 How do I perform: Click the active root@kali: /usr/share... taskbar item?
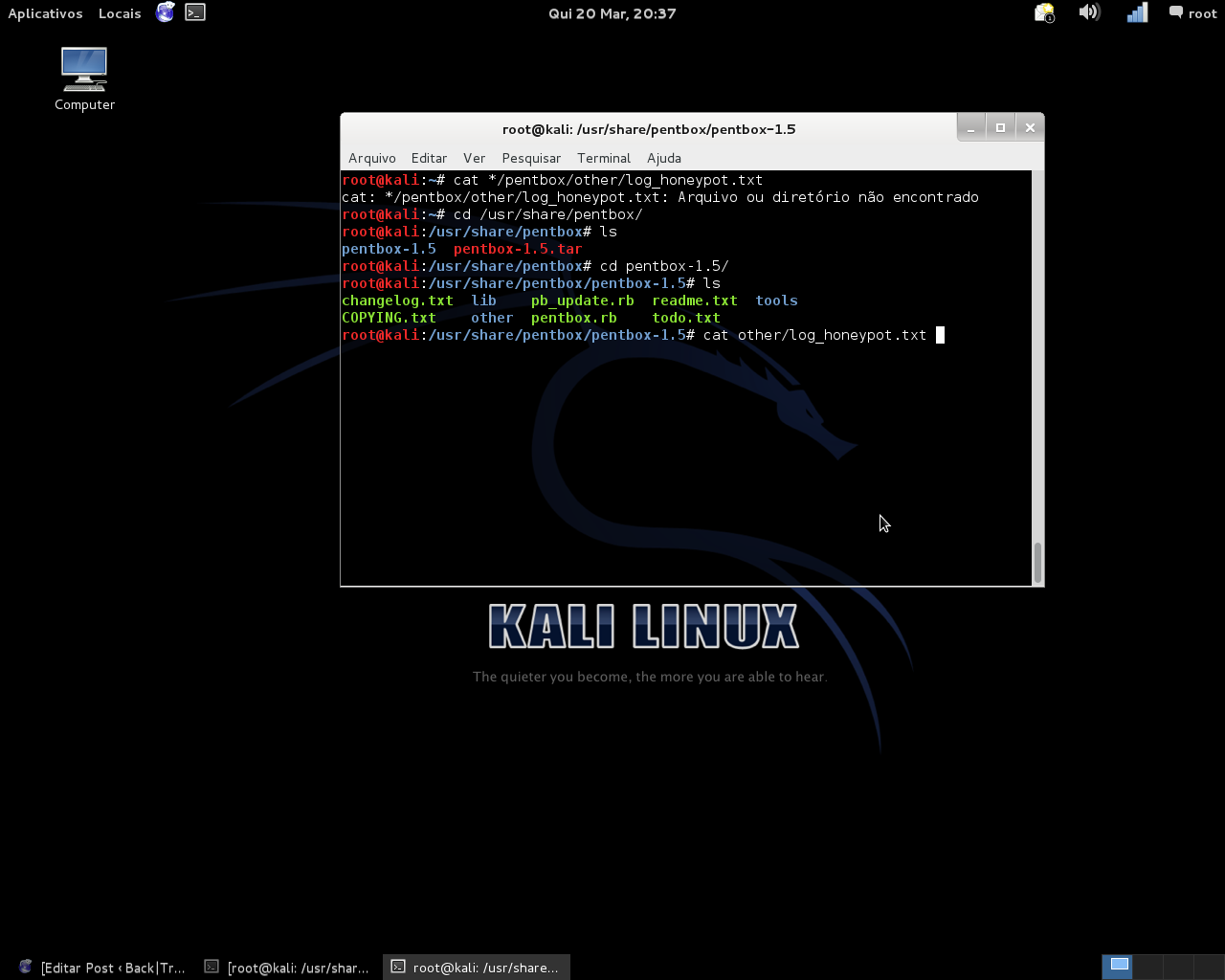pos(477,968)
